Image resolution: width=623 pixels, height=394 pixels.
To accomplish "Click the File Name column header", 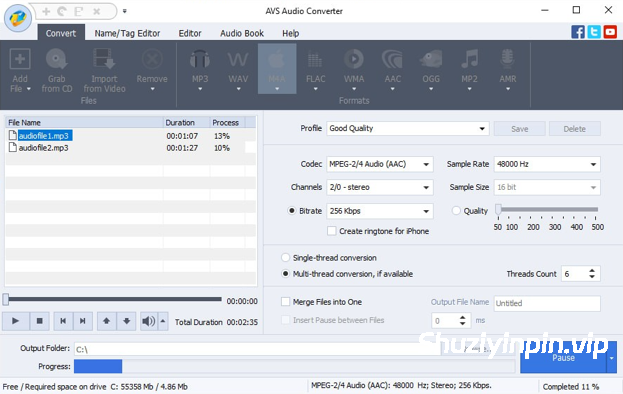I will (85, 122).
